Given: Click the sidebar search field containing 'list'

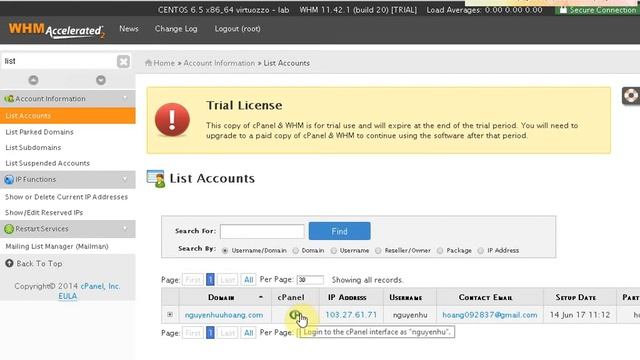Looking at the screenshot, I should [59, 61].
